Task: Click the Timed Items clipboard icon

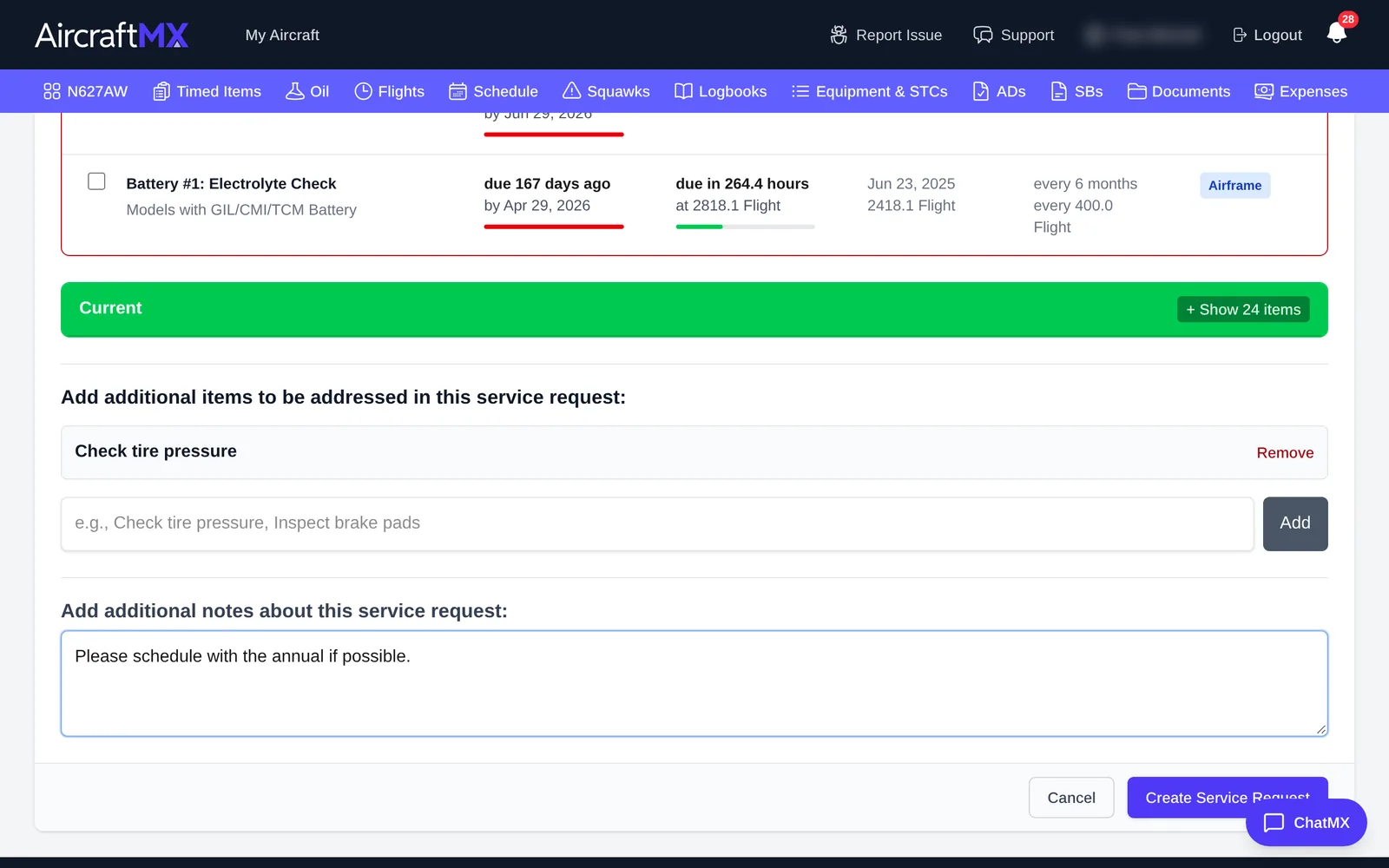Action: coord(161,91)
